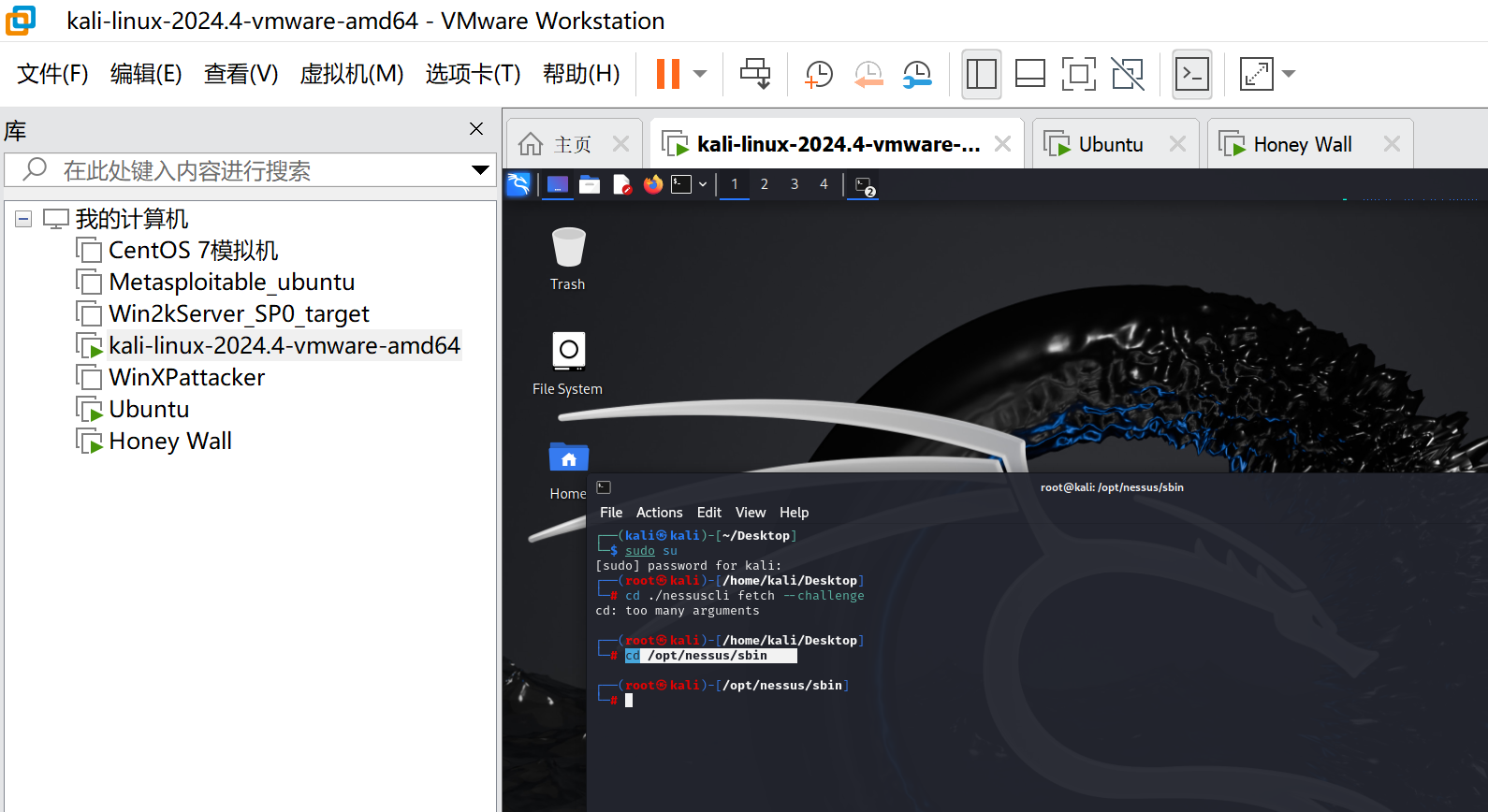
Task: Select Ubuntu in library tree
Action: point(149,410)
